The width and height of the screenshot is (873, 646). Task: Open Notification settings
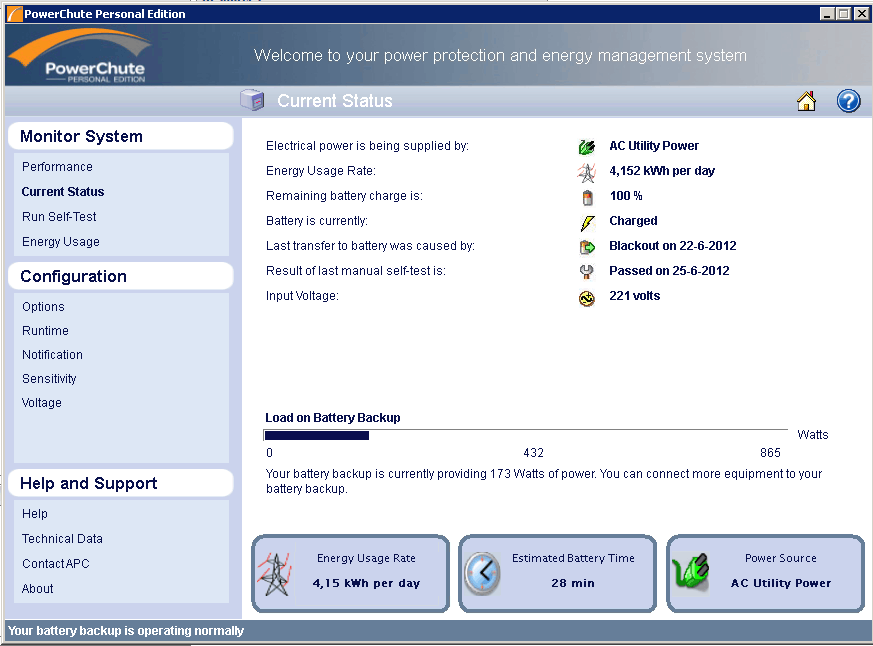point(52,355)
